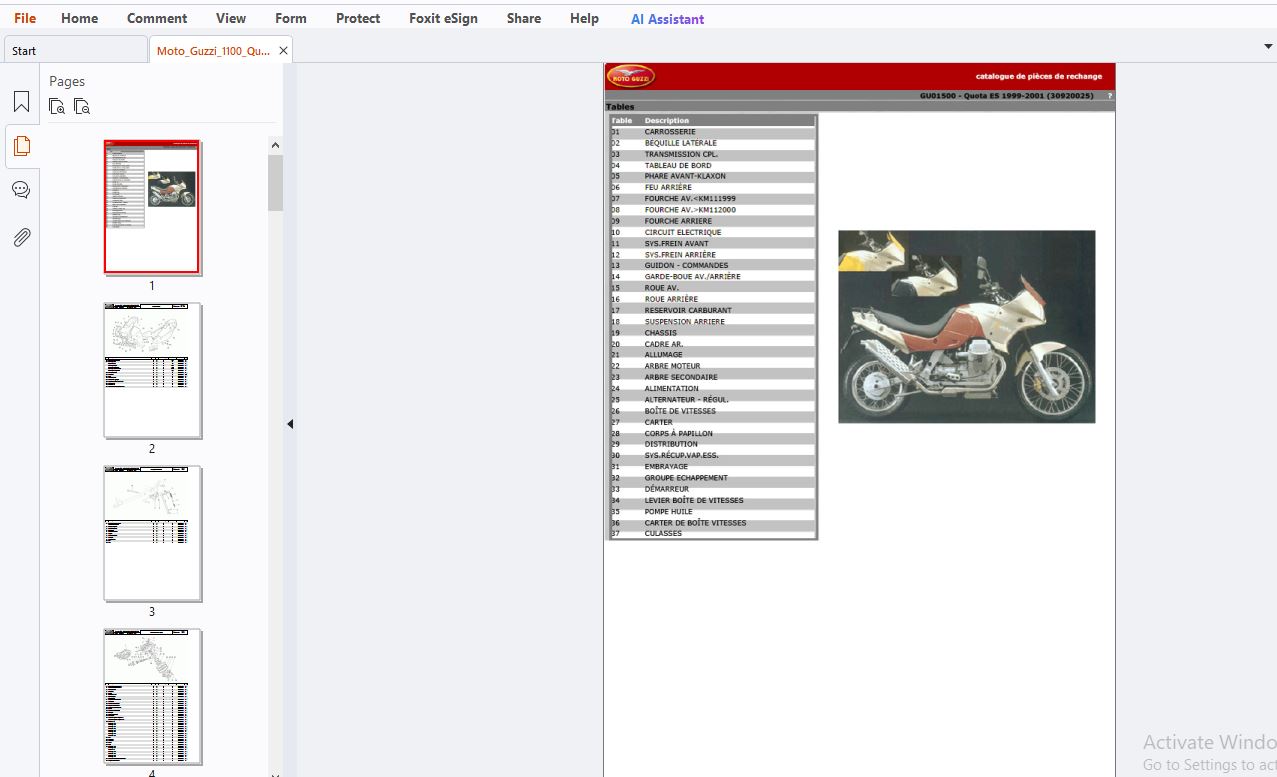The image size is (1277, 777).
Task: Click the Pages panel scrollbar thumb
Action: tap(276, 182)
